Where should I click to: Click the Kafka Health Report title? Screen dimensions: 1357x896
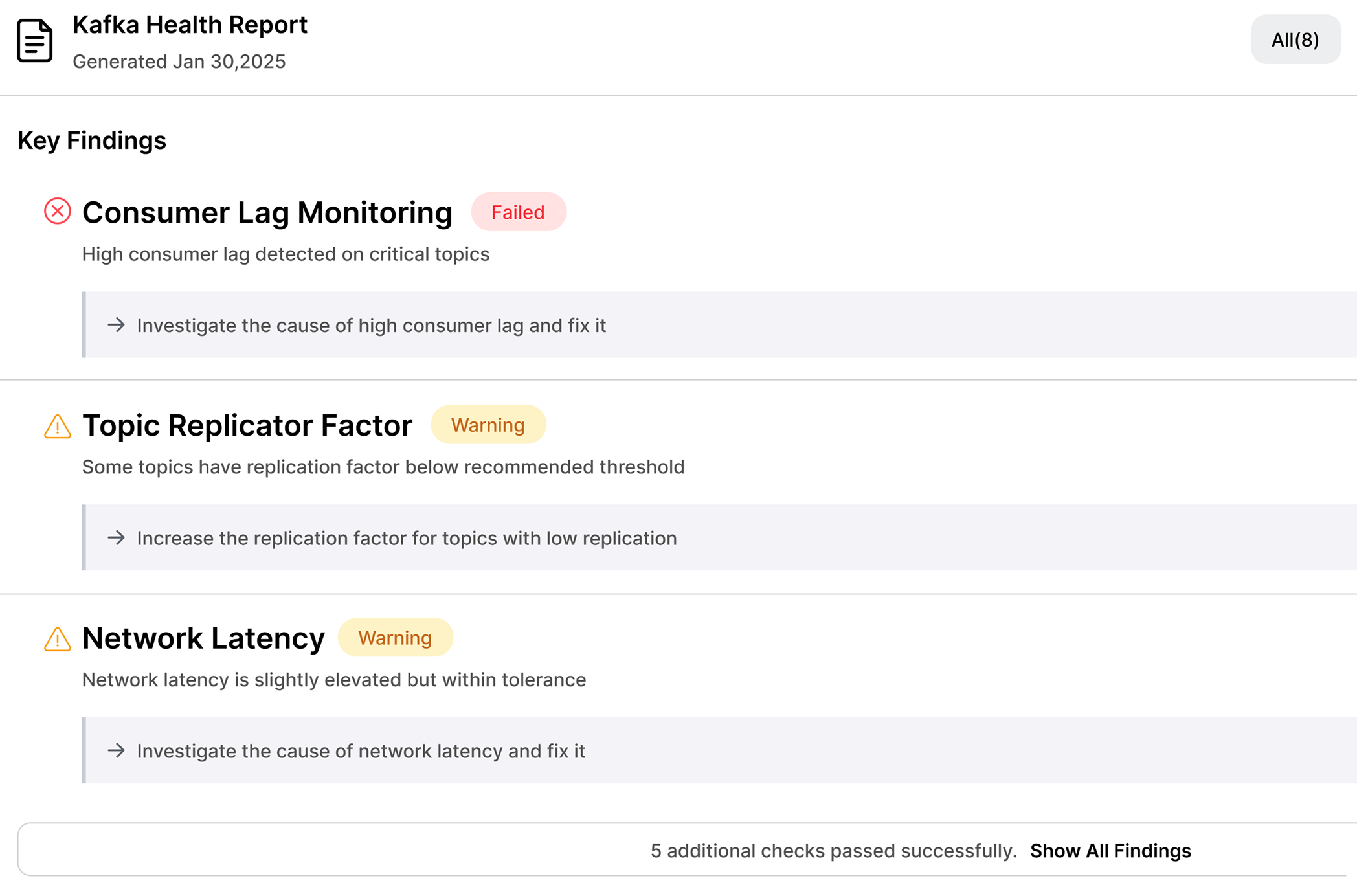190,25
